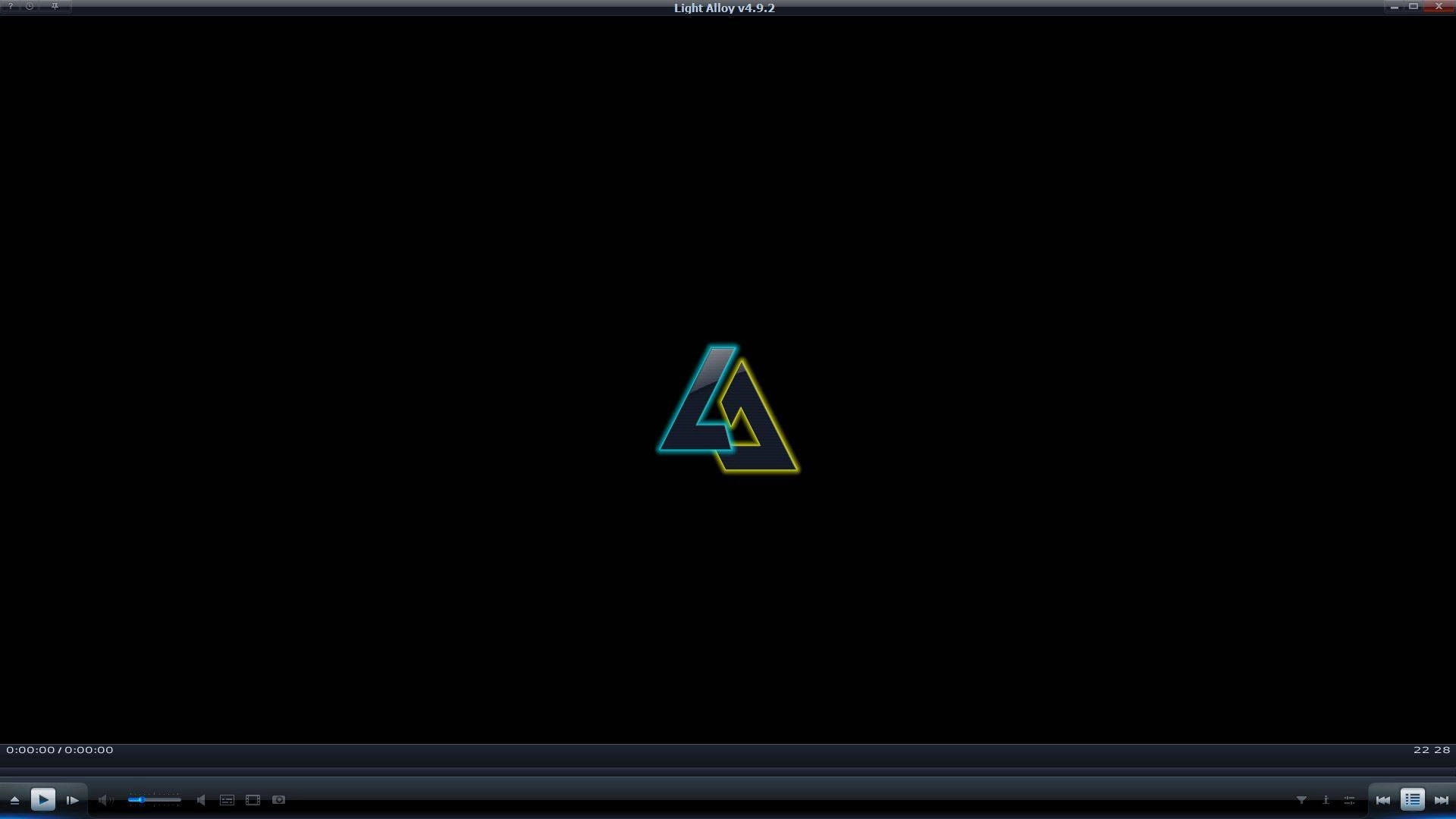Maximize the Light Alloy window
This screenshot has height=819, width=1456.
click(1414, 6)
